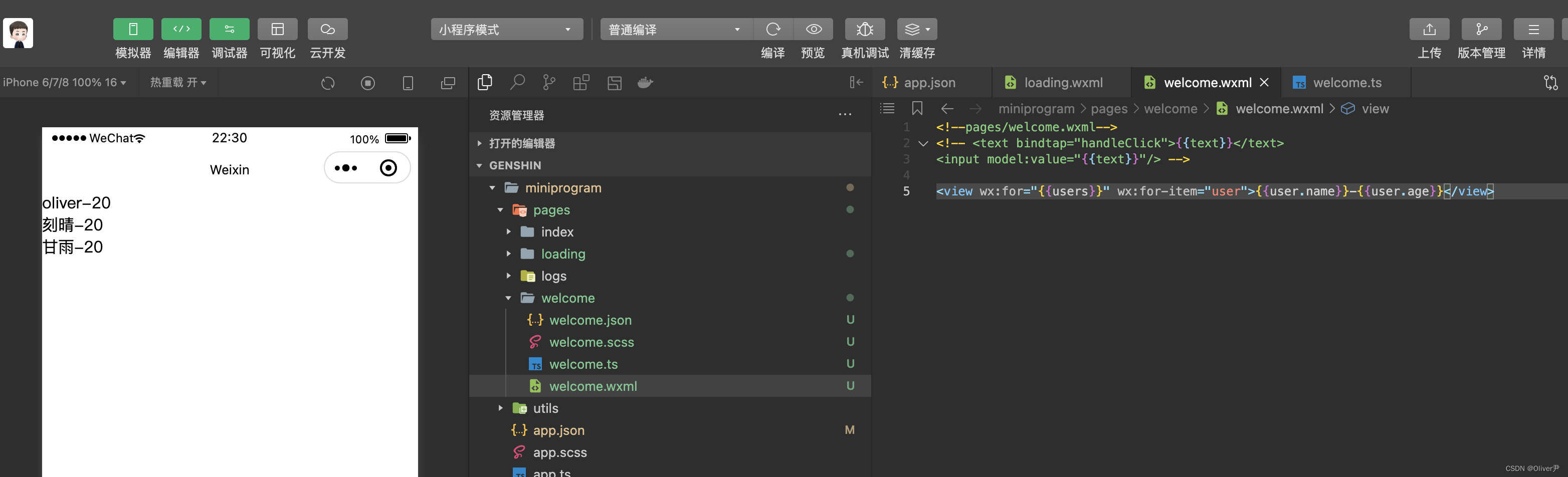Expand the utils folder

pyautogui.click(x=670, y=408)
